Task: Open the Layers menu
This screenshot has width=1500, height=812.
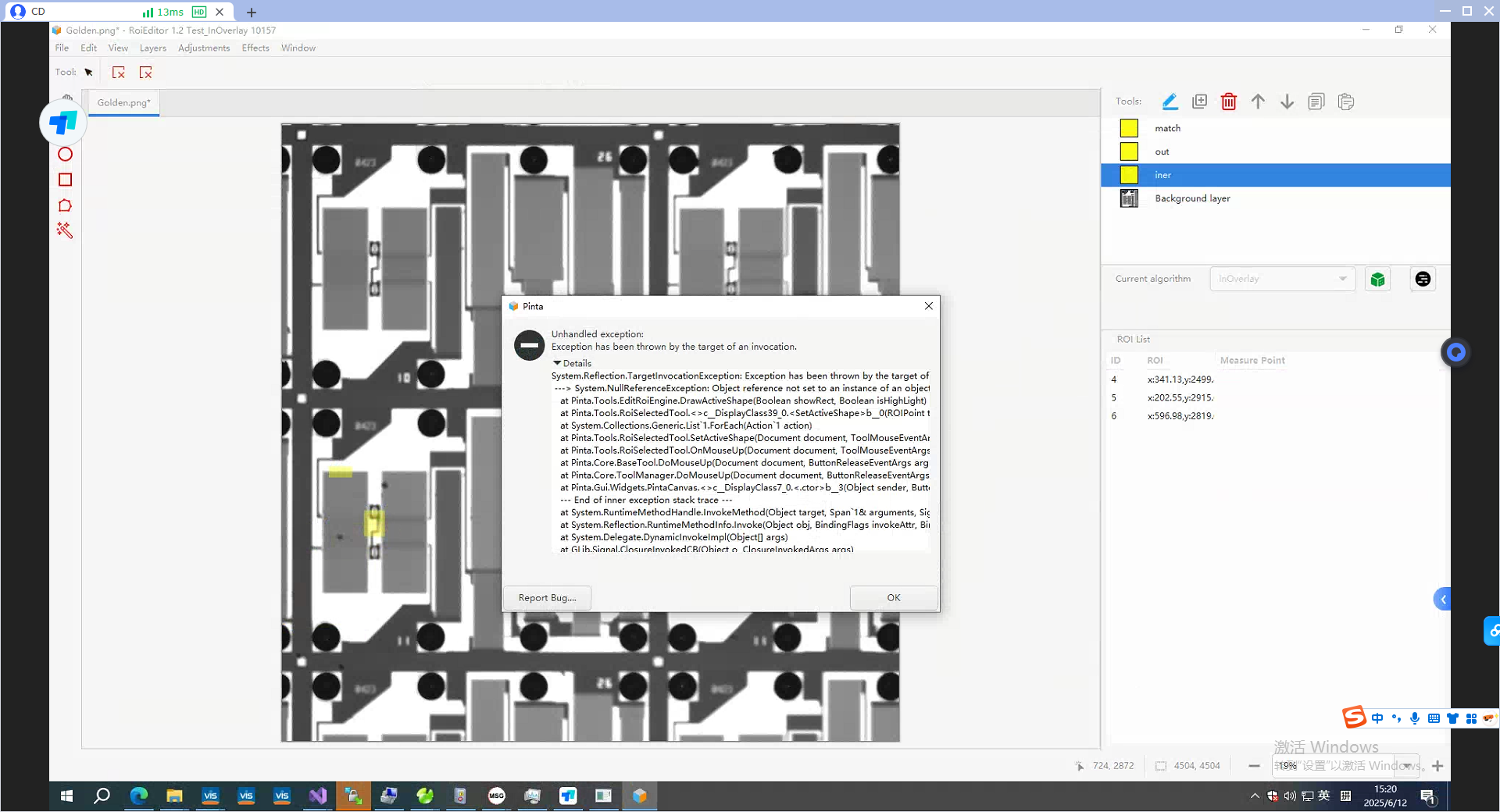Action: click(153, 48)
